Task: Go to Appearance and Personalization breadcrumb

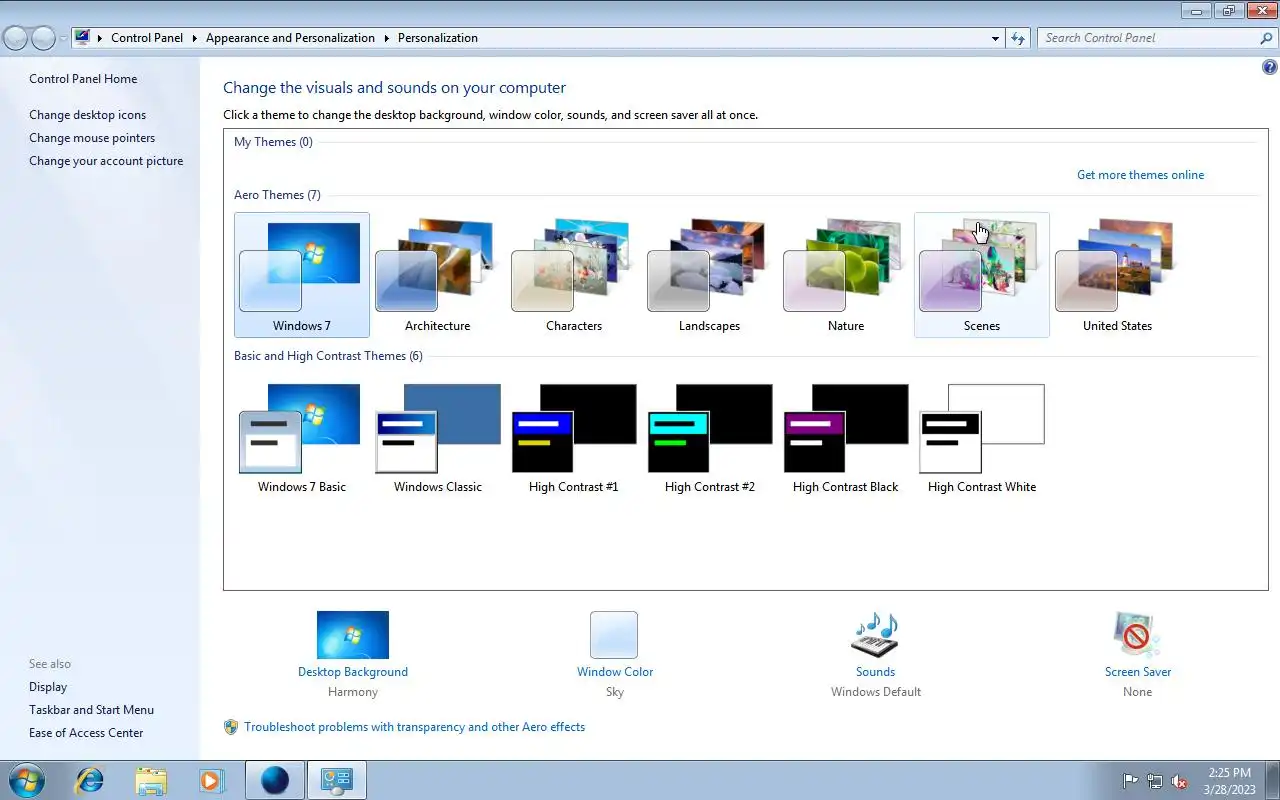Action: click(290, 38)
